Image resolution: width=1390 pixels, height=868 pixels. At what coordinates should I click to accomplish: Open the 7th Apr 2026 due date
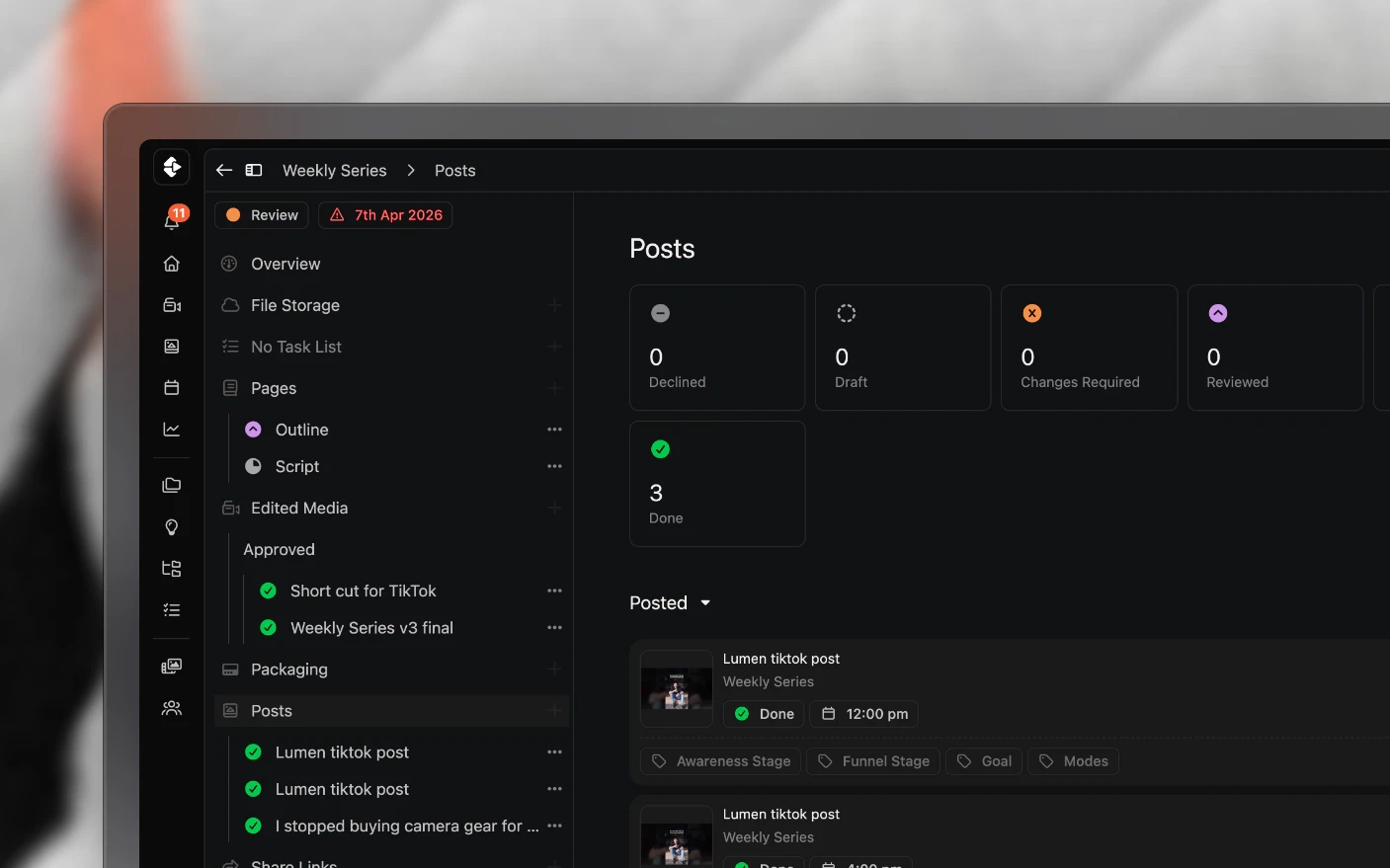[x=385, y=215]
